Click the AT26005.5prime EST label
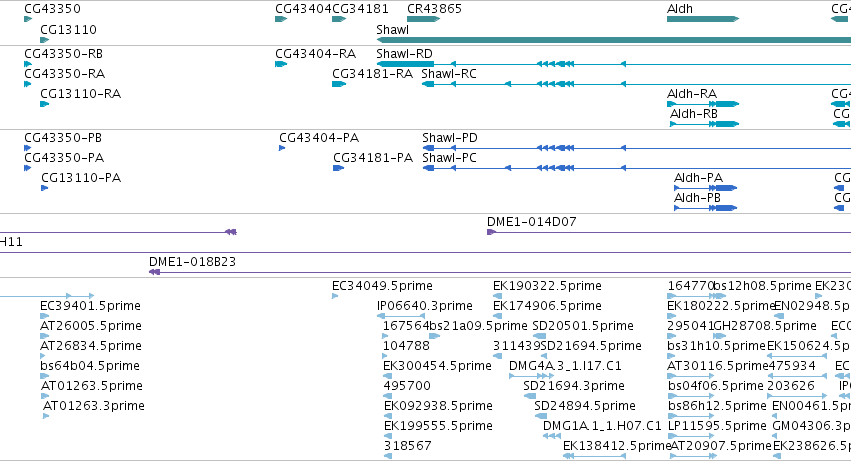The width and height of the screenshot is (851, 461). pyautogui.click(x=91, y=326)
